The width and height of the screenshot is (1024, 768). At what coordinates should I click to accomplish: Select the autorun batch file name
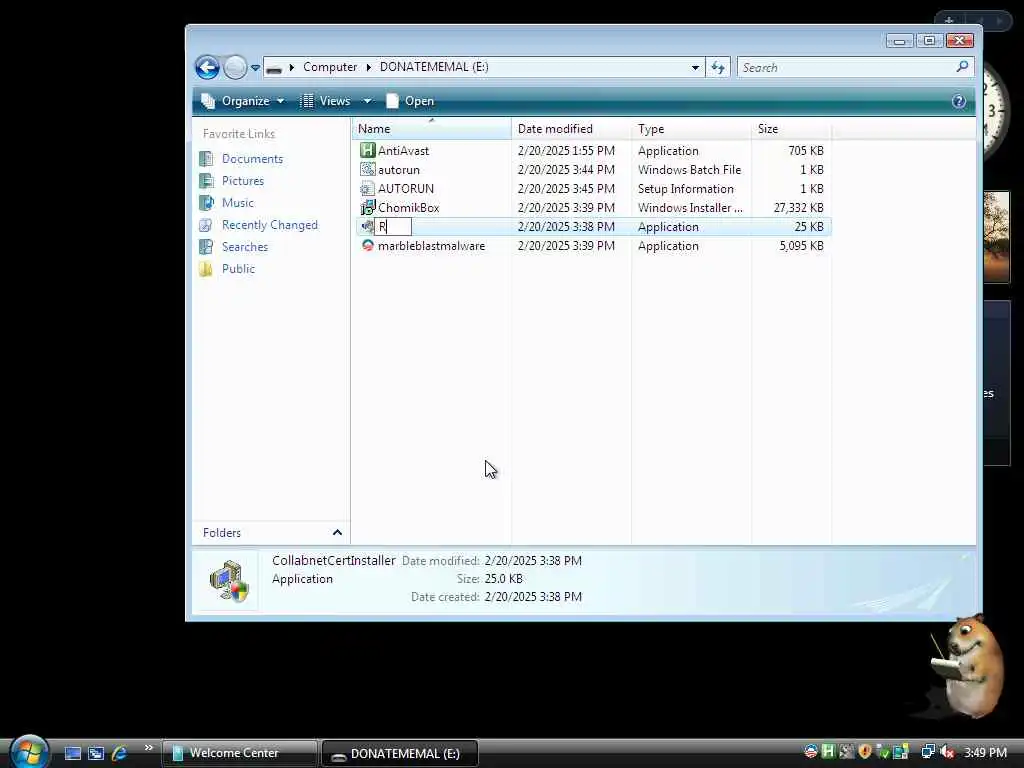398,170
